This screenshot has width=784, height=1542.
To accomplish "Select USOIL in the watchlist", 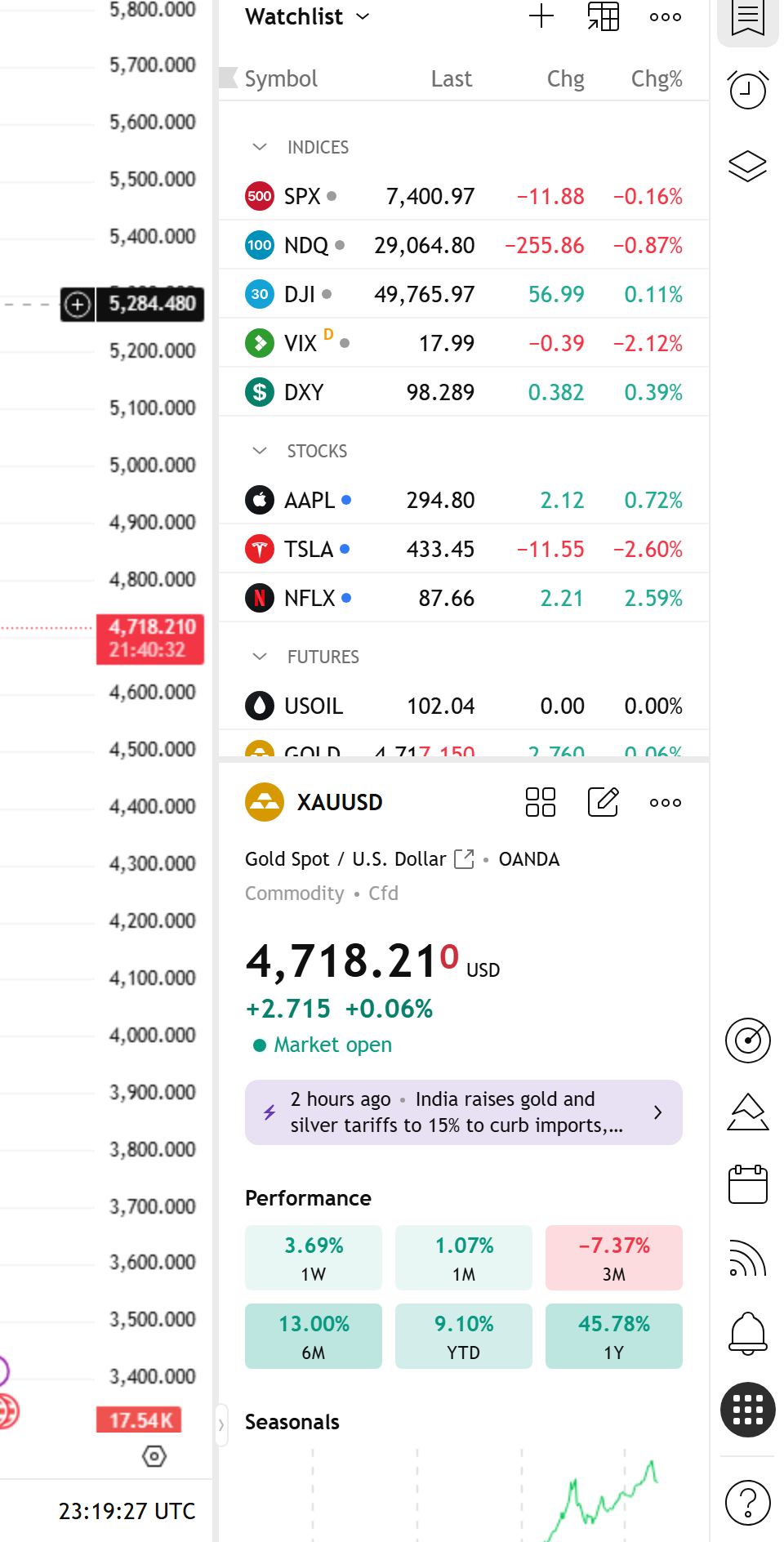I will (x=464, y=706).
